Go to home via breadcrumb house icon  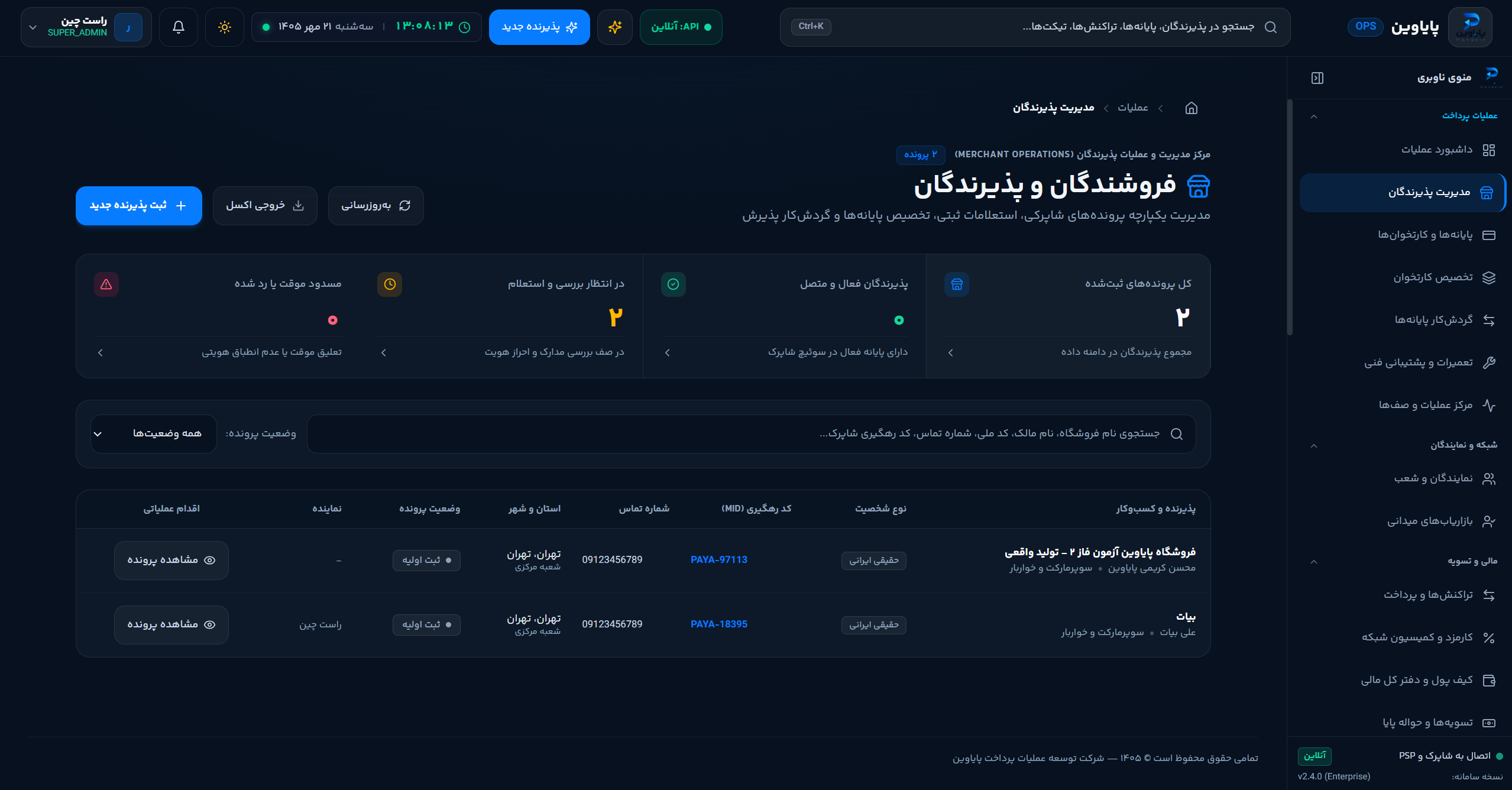pyautogui.click(x=1192, y=108)
